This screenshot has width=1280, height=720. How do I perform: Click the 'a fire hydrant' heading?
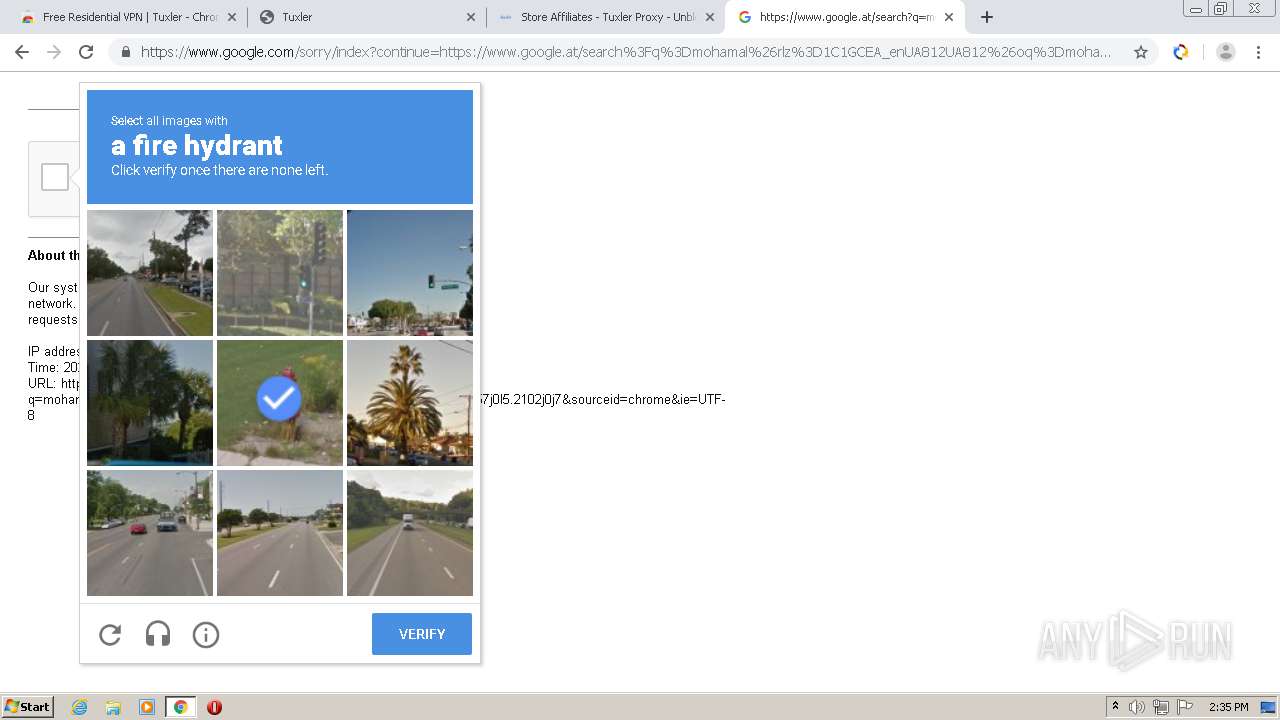coord(197,145)
